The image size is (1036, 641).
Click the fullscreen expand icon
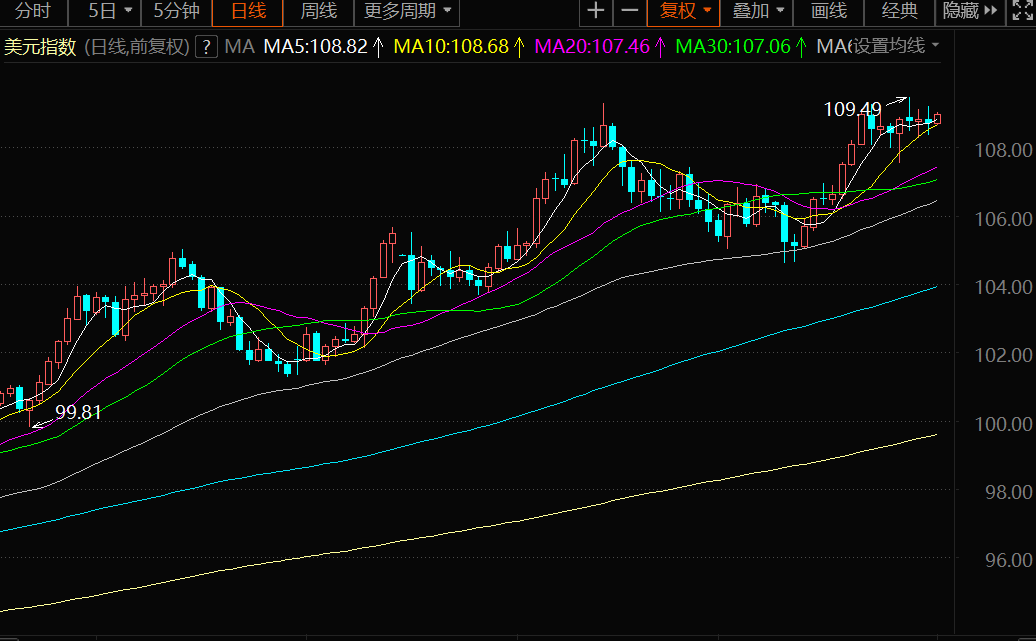tap(1021, 12)
